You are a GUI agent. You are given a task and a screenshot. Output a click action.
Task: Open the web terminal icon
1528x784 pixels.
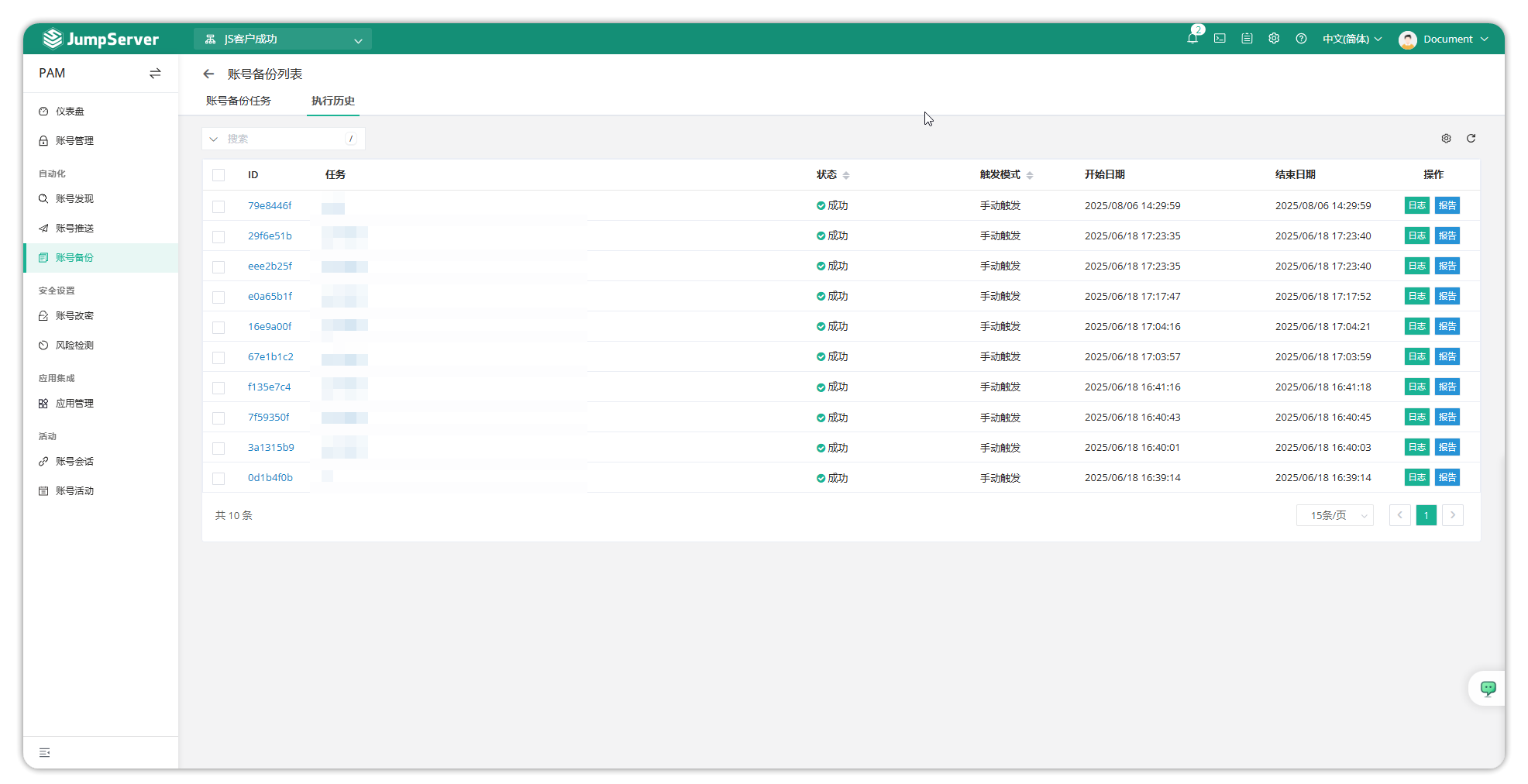(x=1220, y=39)
